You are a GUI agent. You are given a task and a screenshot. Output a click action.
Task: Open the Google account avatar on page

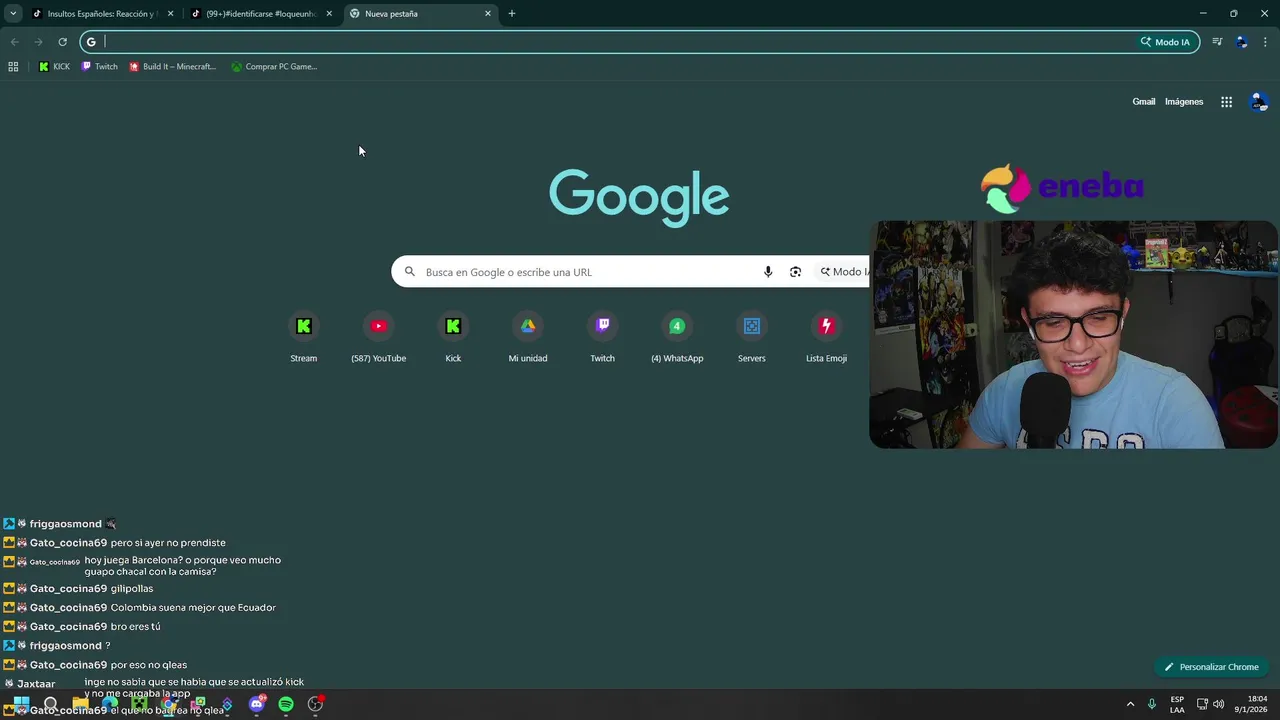coord(1259,102)
